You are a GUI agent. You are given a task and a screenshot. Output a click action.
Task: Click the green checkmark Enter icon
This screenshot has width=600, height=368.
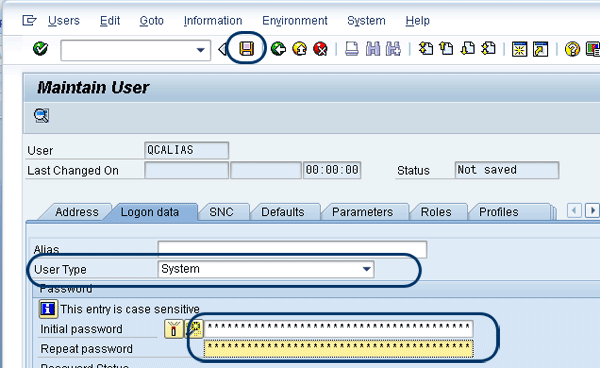(x=40, y=49)
